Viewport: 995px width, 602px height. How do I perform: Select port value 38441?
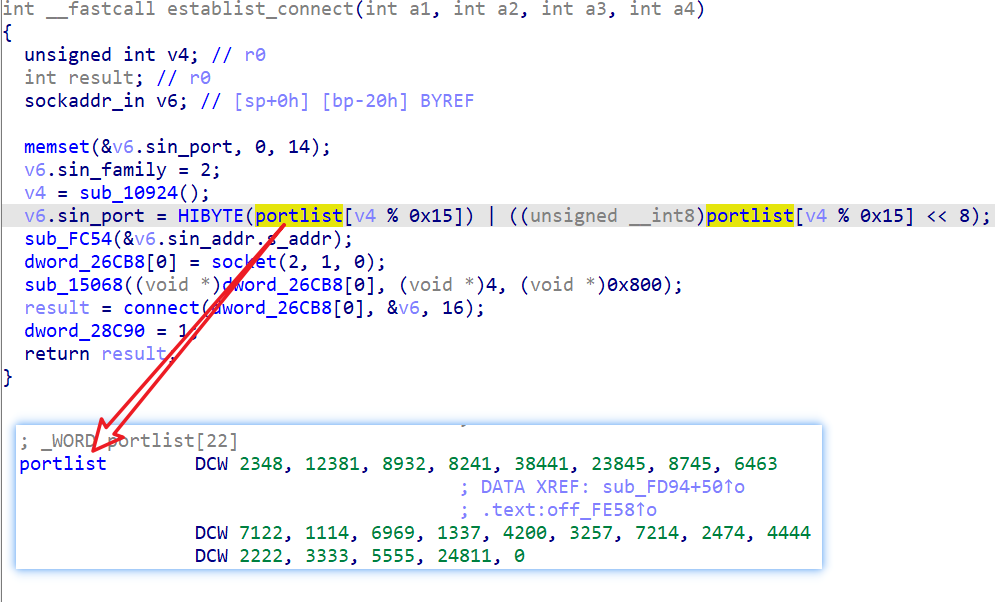click(x=541, y=464)
